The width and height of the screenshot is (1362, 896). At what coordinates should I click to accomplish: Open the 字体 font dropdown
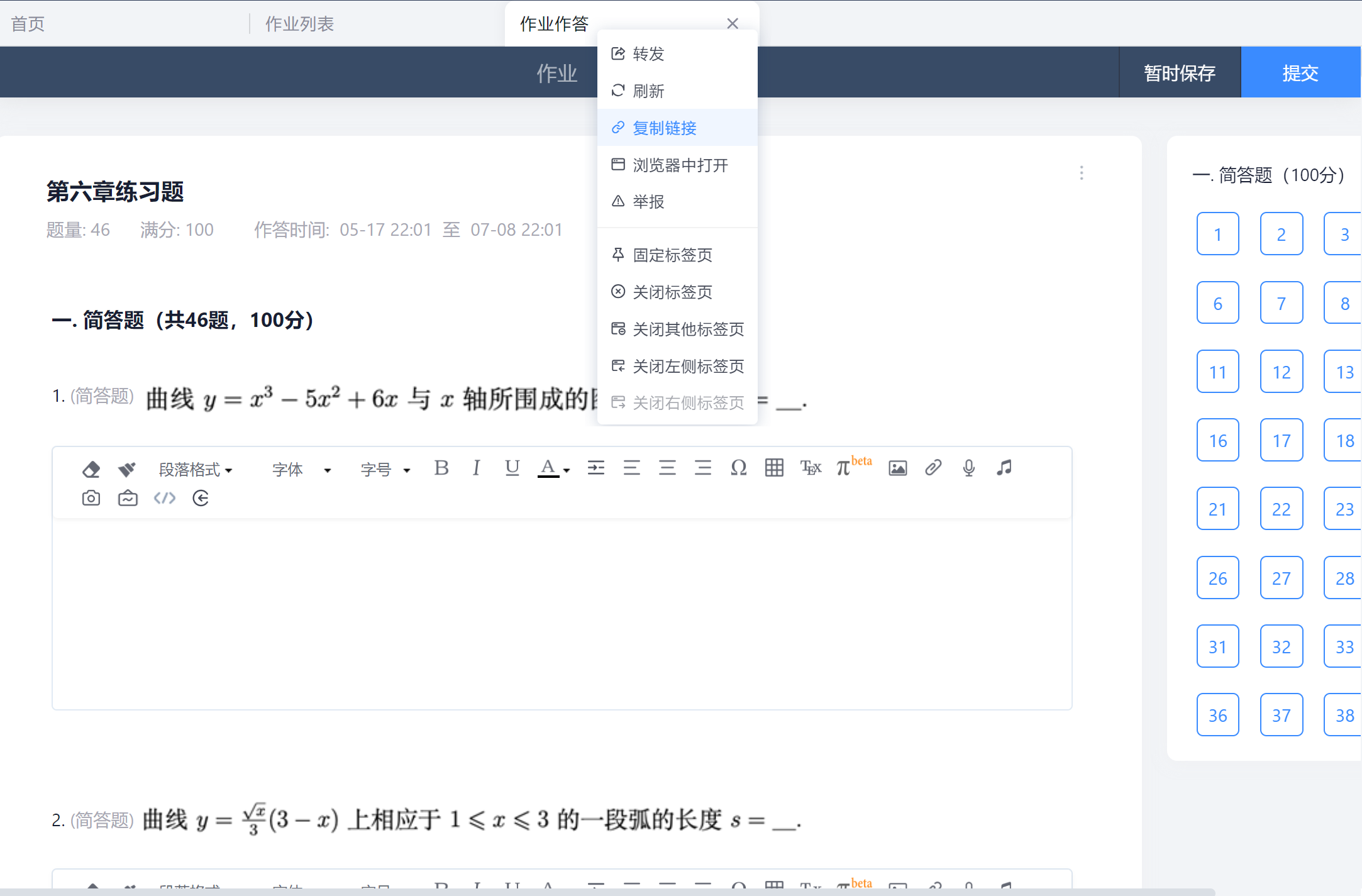pyautogui.click(x=301, y=470)
